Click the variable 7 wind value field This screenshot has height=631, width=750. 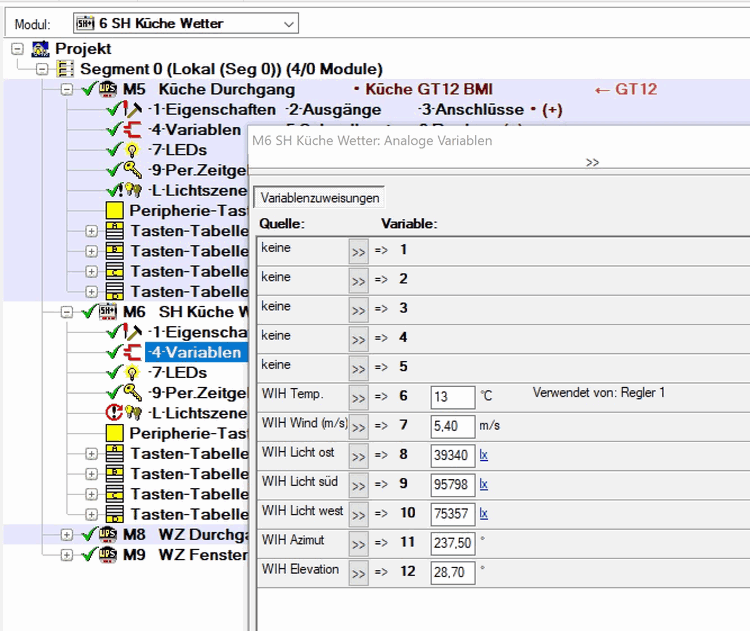(x=452, y=426)
